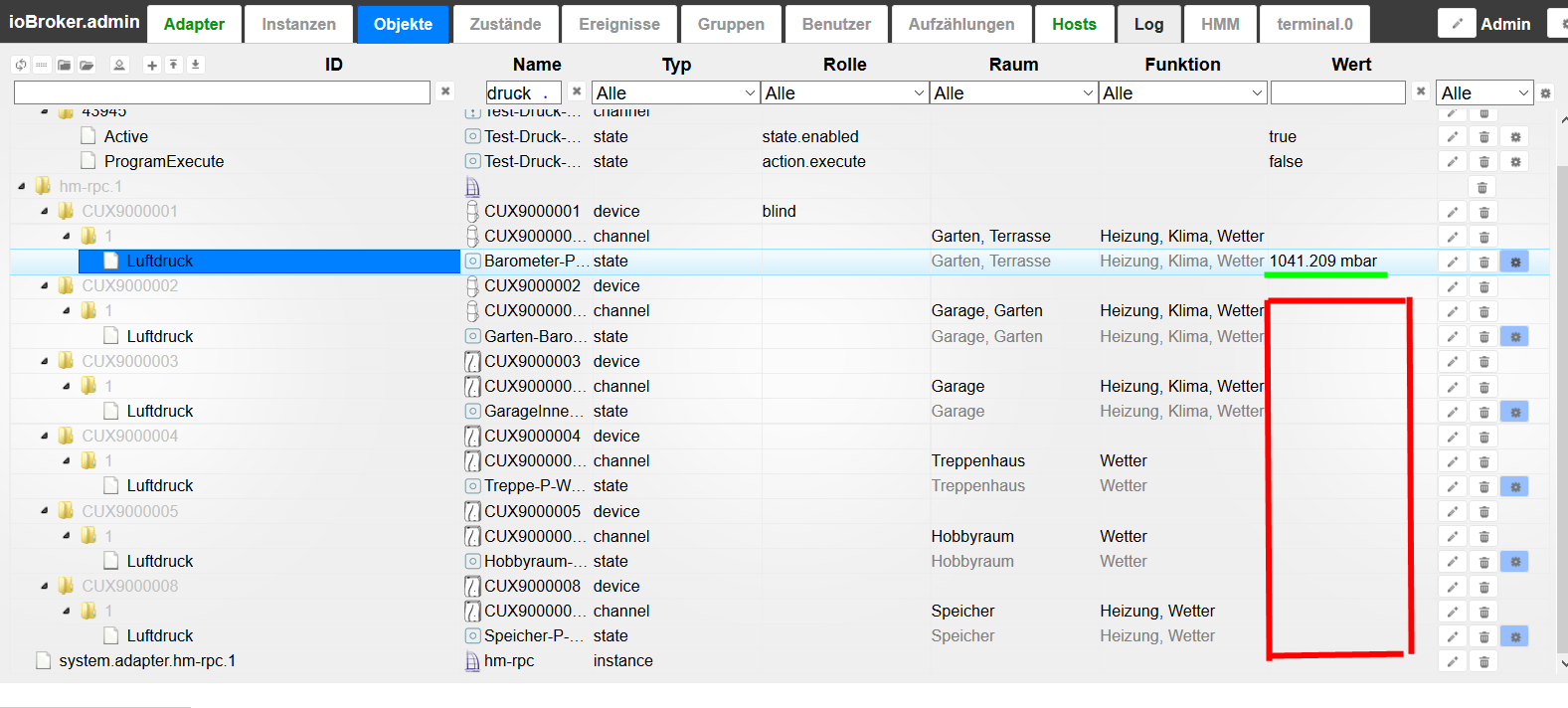The height and width of the screenshot is (708, 1568).
Task: Collapse the CUX9000001 tree node
Action: click(45, 212)
